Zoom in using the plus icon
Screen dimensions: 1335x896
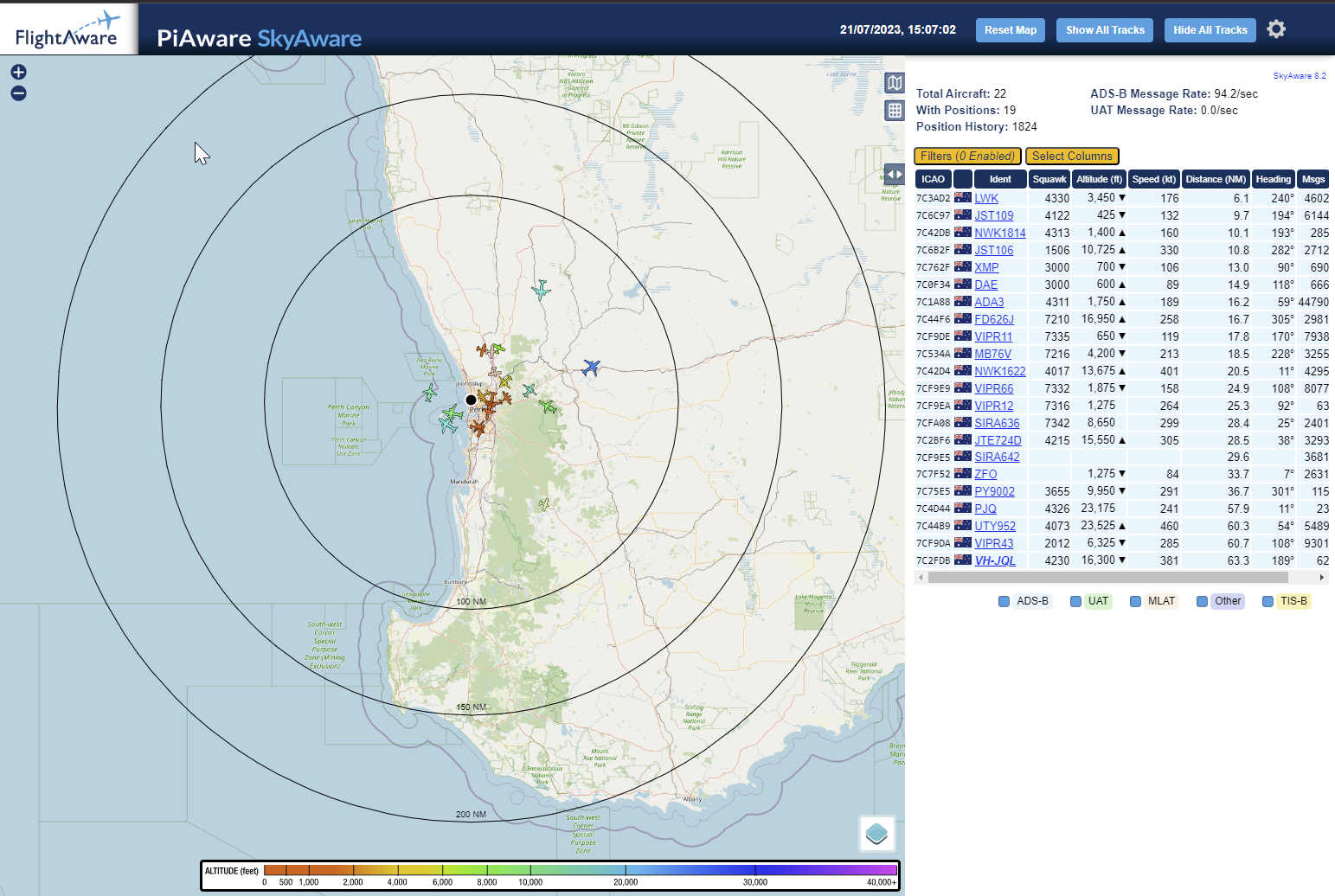pyautogui.click(x=18, y=72)
